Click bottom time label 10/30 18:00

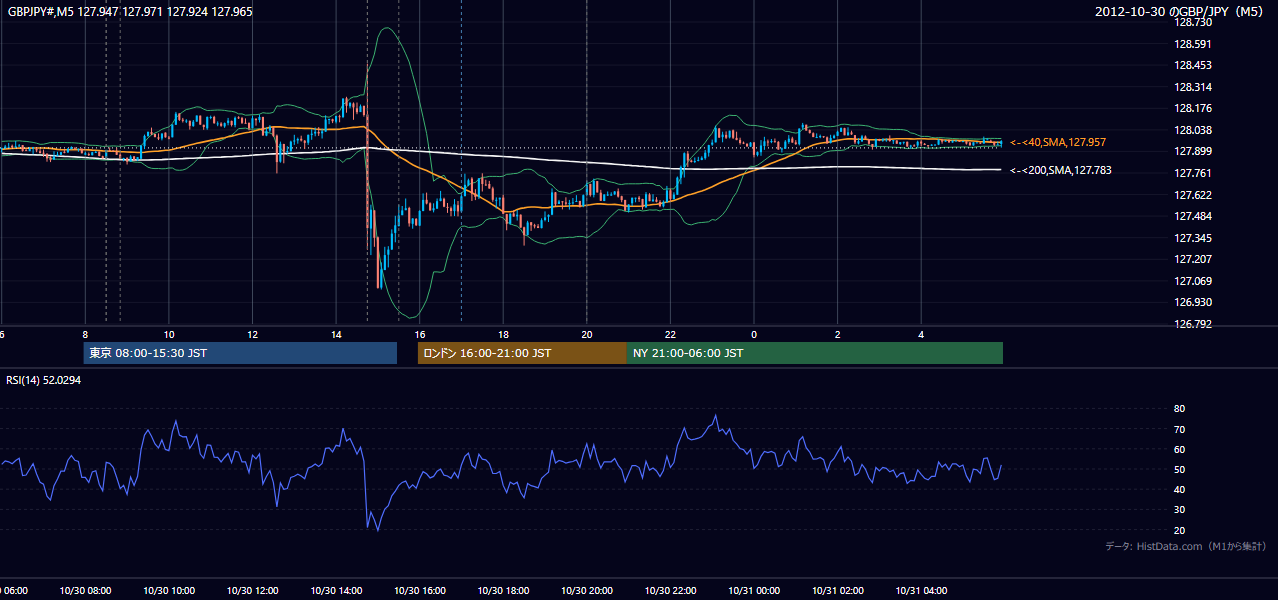tap(503, 591)
